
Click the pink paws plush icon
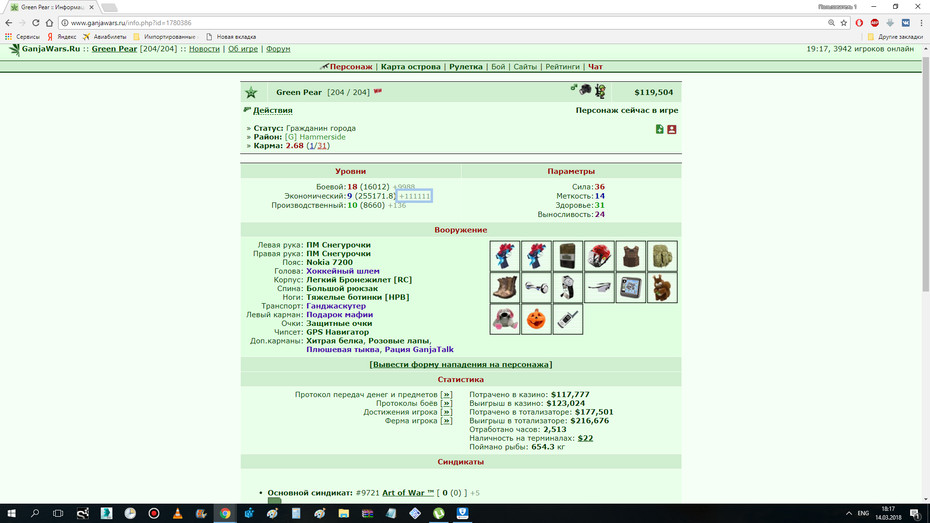505,319
